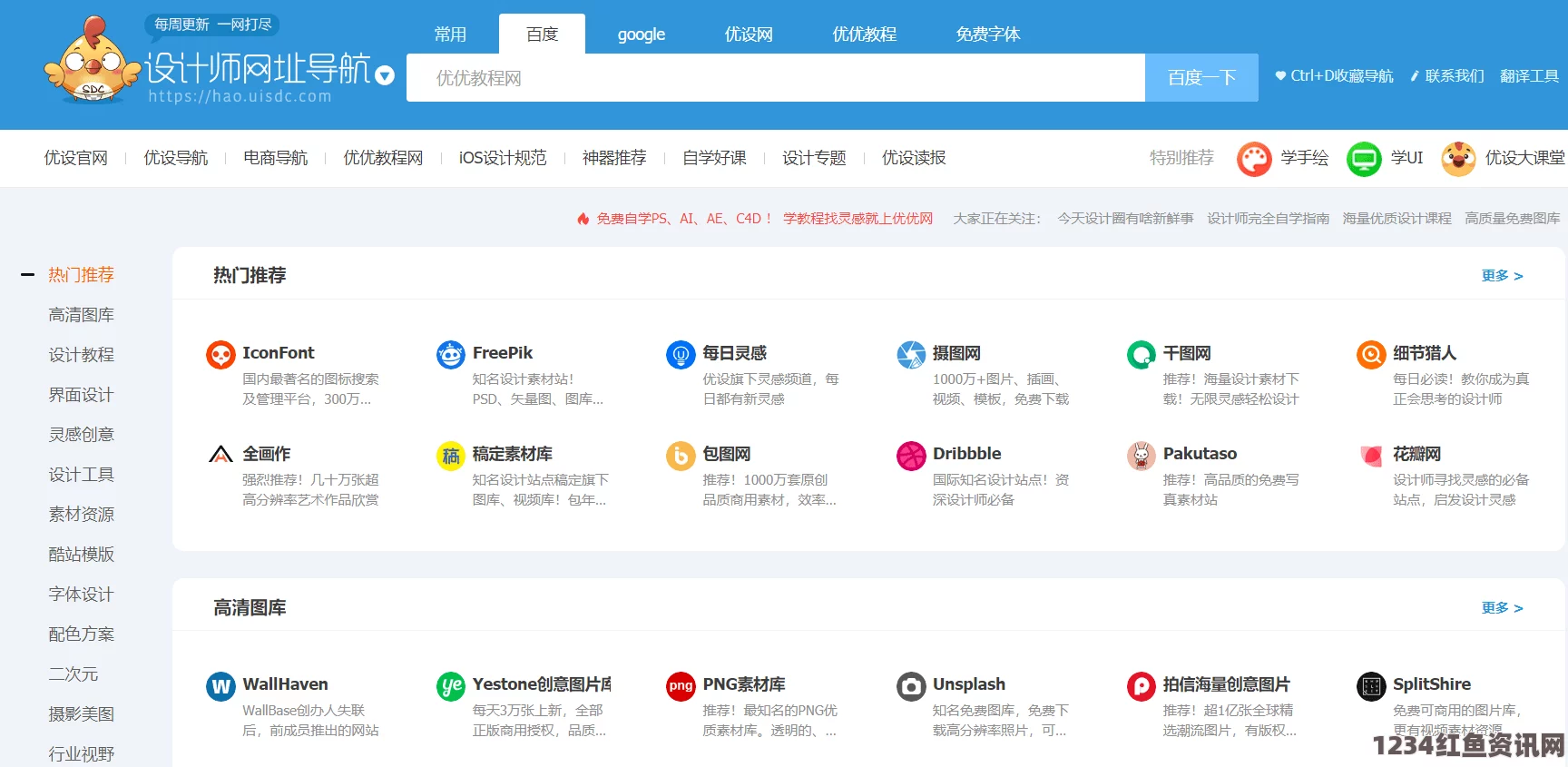Select 字体设计 in the left sidebar
The image size is (1568, 767).
point(82,595)
